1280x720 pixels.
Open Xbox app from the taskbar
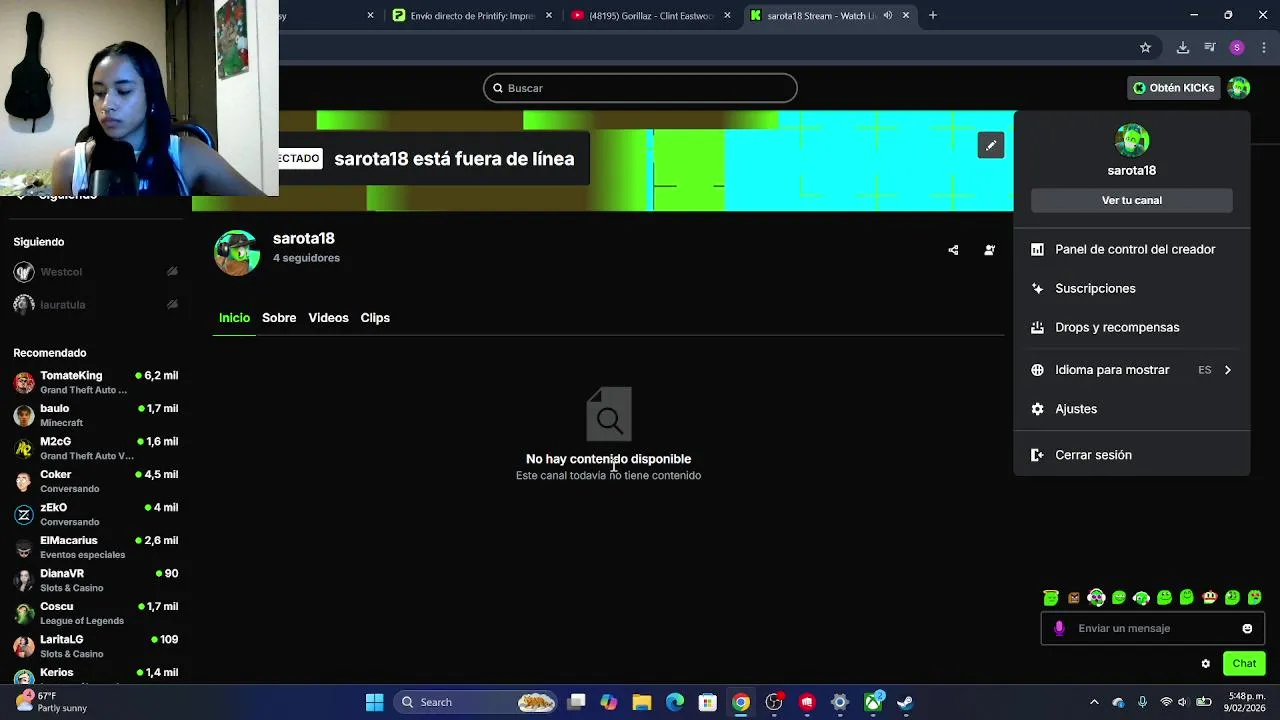click(873, 702)
